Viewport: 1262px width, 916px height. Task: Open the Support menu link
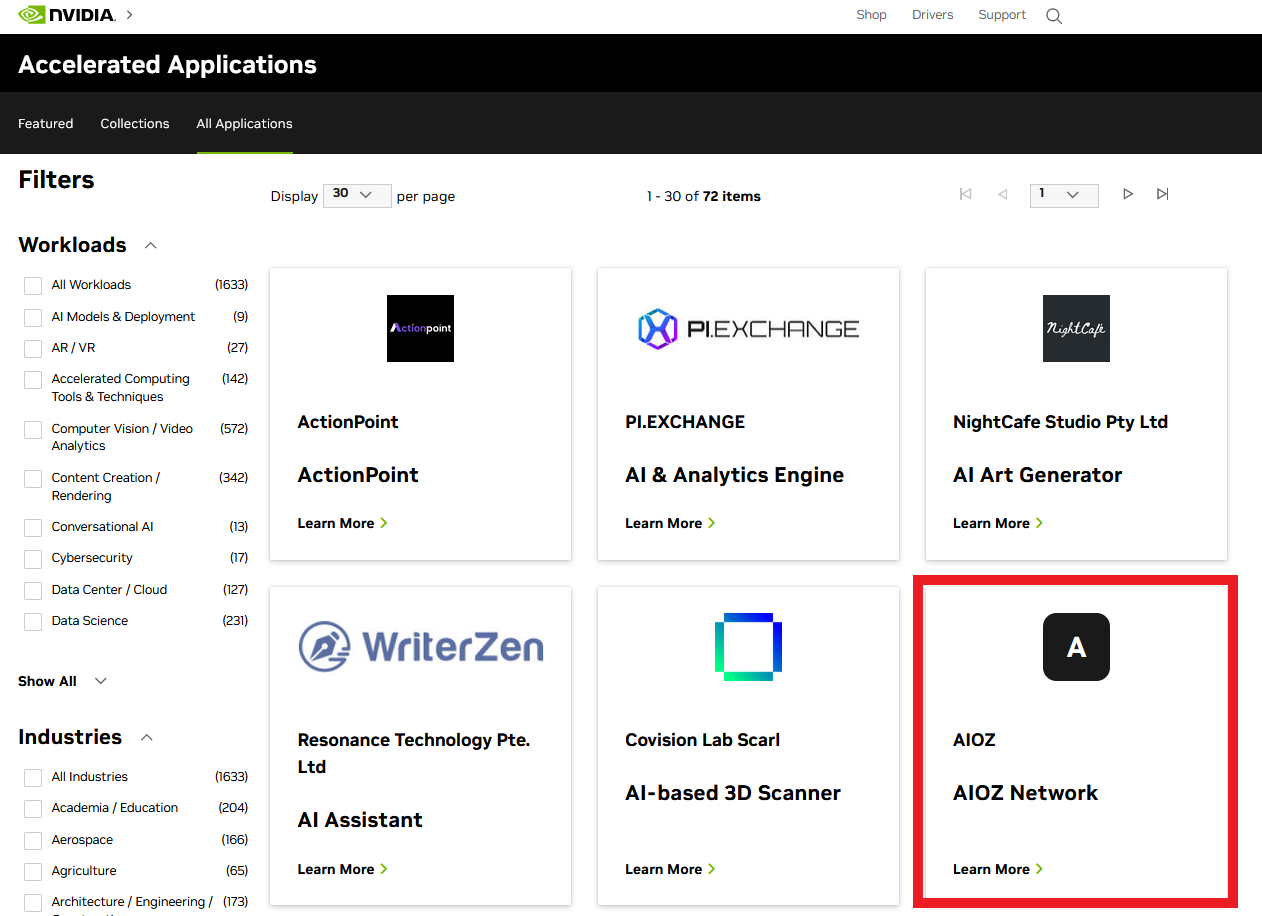1002,15
